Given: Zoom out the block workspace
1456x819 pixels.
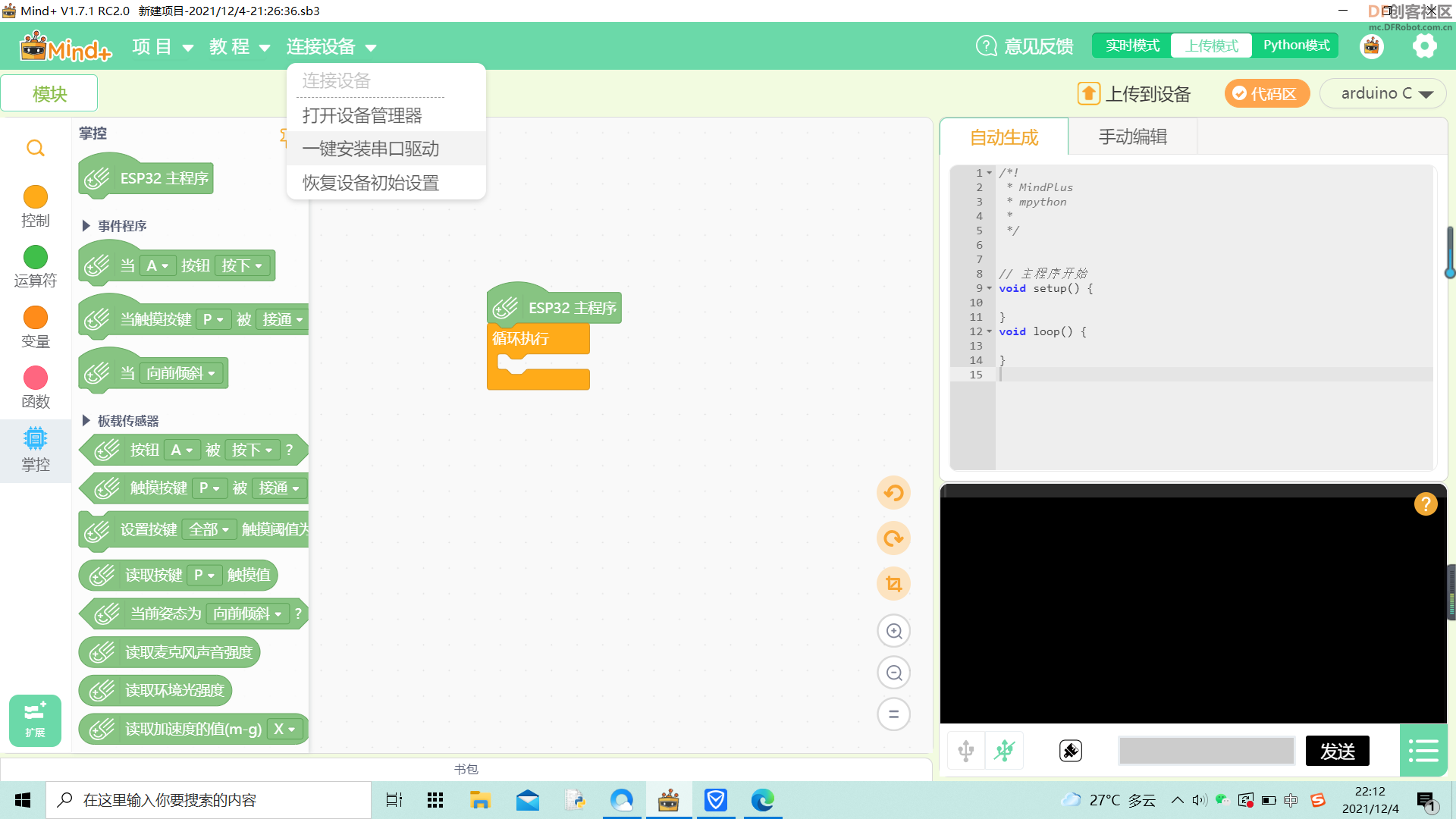Looking at the screenshot, I should [893, 673].
